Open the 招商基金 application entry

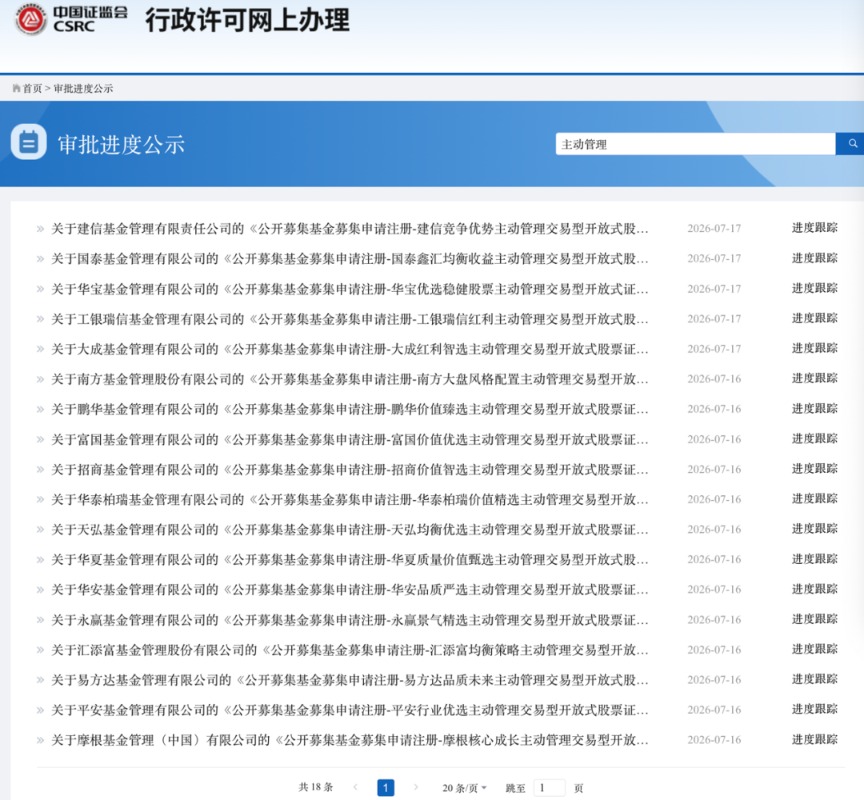point(350,469)
